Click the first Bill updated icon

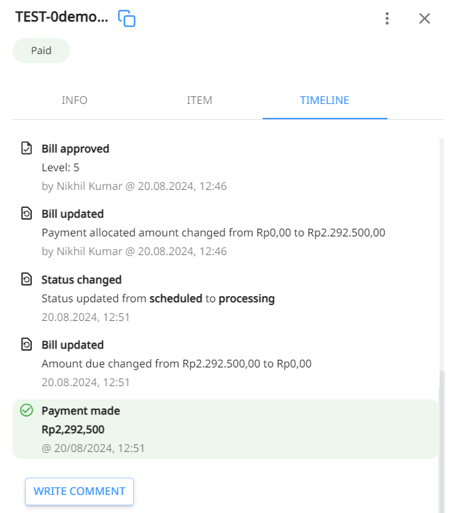[27, 213]
